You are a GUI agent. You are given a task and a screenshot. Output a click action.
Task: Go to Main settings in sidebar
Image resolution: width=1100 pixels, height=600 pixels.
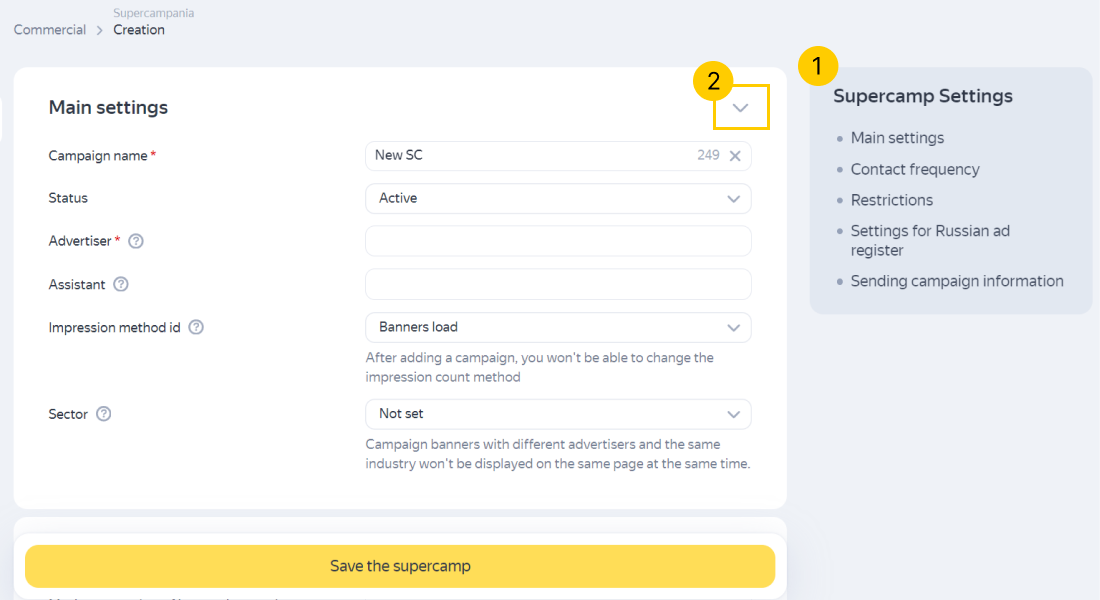[897, 138]
